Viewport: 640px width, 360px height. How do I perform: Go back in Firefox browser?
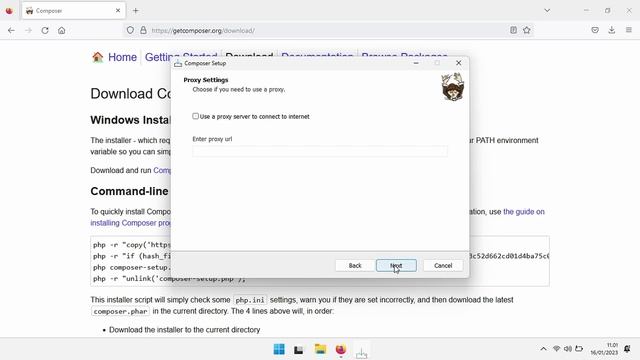click(11, 30)
